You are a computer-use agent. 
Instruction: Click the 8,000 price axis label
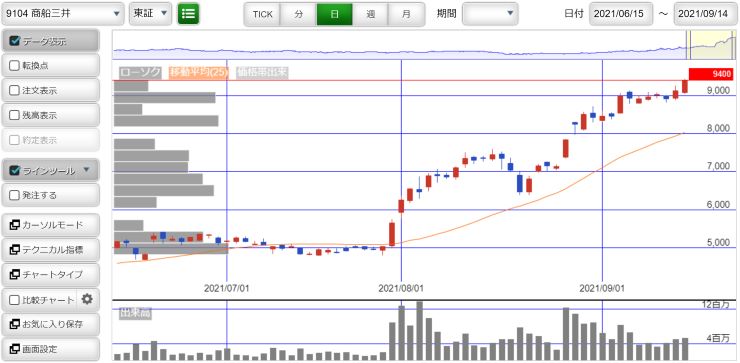(x=718, y=128)
